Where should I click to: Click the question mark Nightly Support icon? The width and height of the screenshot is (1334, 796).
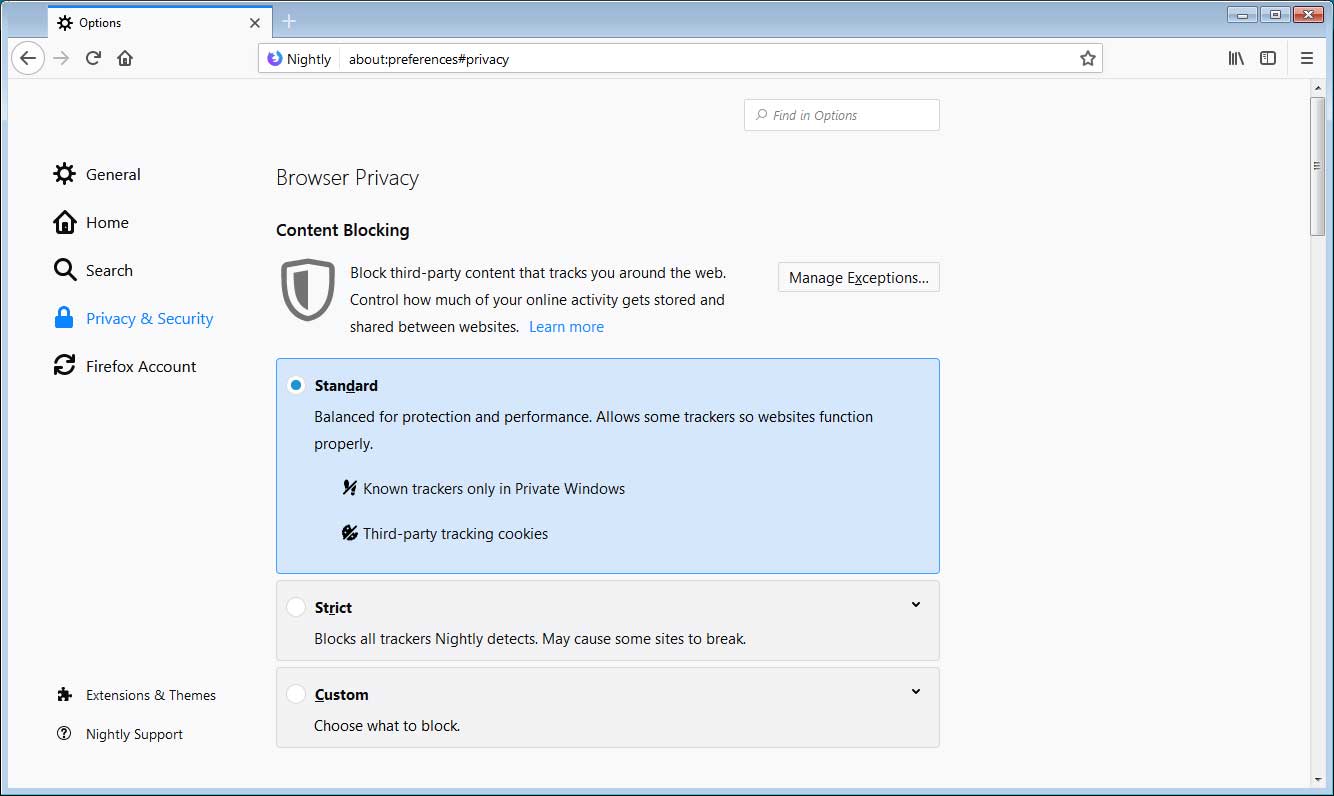[65, 734]
